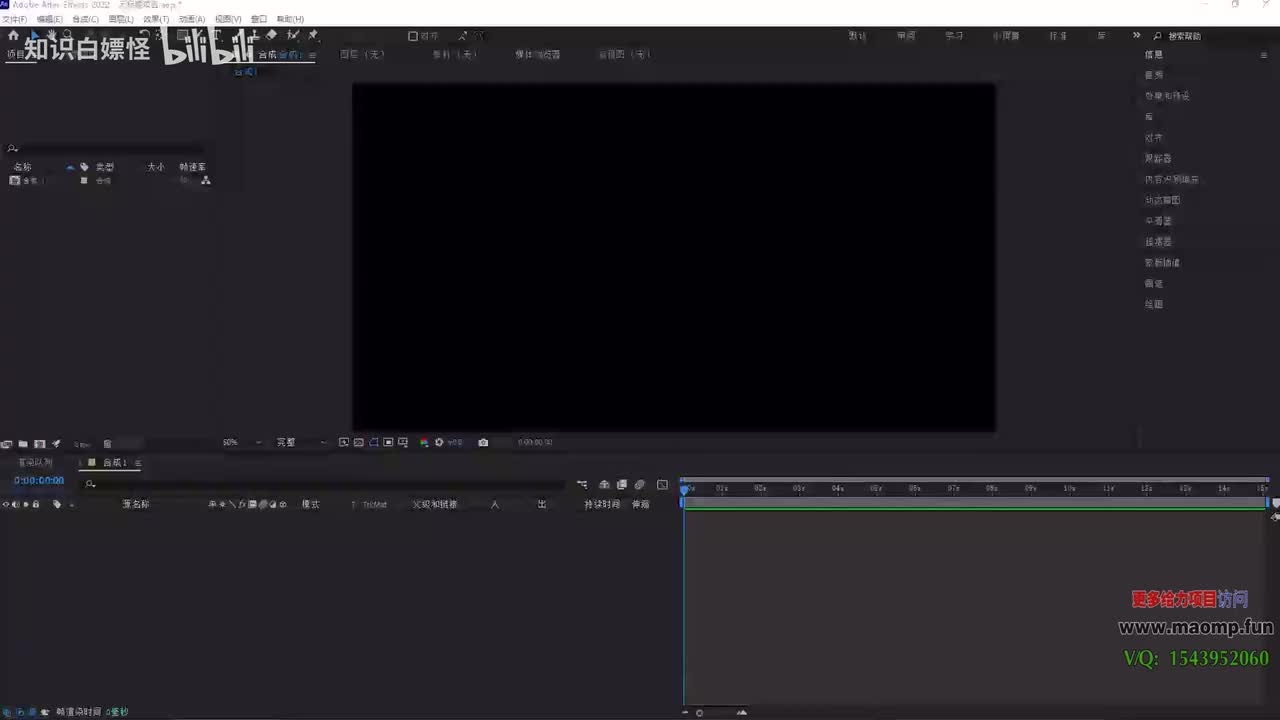
Task: Expand the 跟踪器 panel
Action: point(1158,159)
